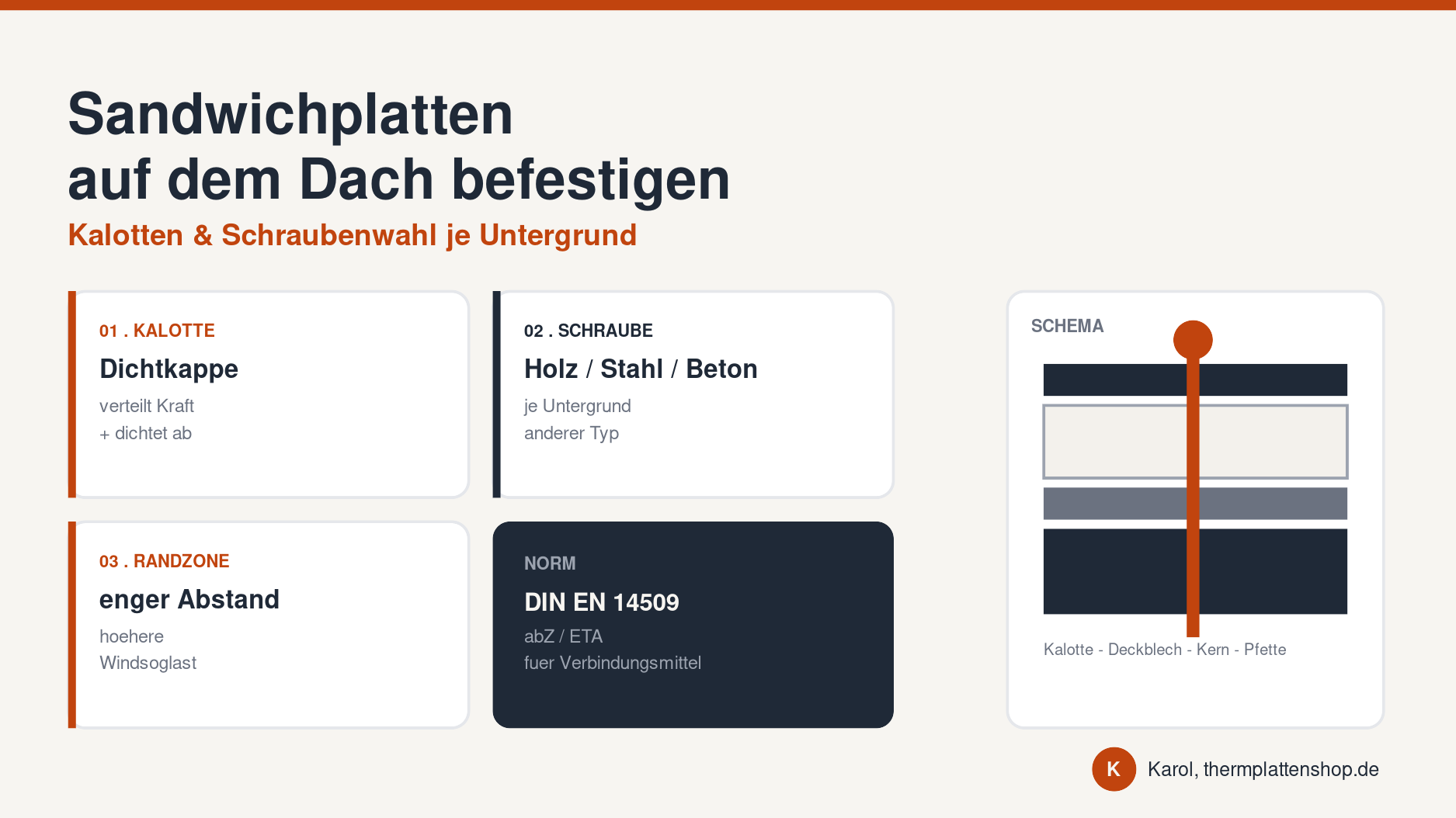Click the orange vertical screw shaft in schema
The height and width of the screenshot is (818, 1456).
(1193, 497)
